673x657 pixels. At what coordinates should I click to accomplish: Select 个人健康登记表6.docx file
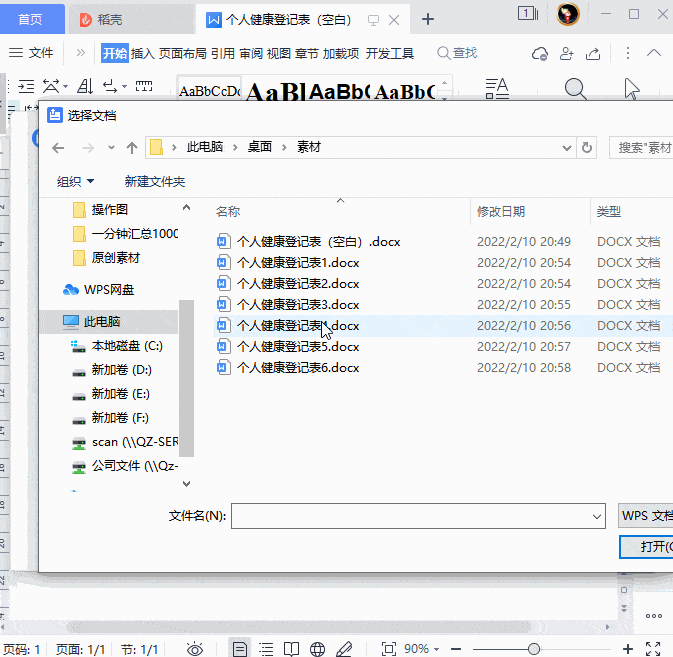pos(288,368)
